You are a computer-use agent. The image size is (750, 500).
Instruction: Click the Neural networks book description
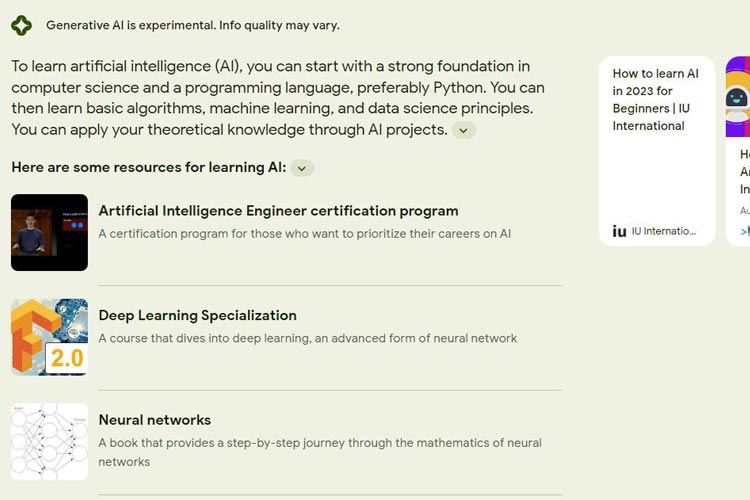coord(320,452)
